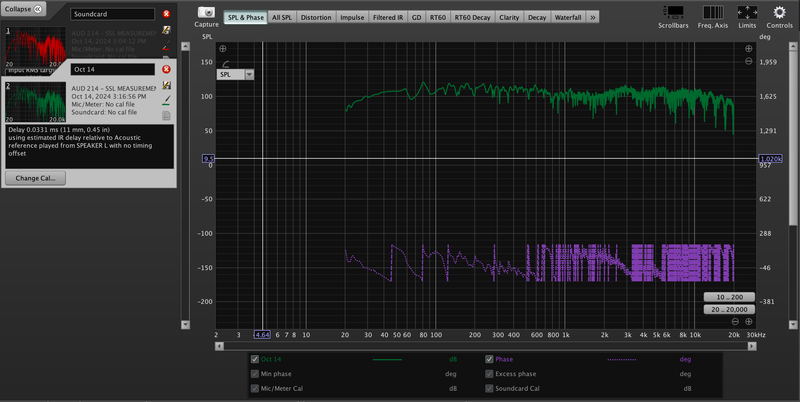Open the Freq. Axis toggle icon

[713, 12]
